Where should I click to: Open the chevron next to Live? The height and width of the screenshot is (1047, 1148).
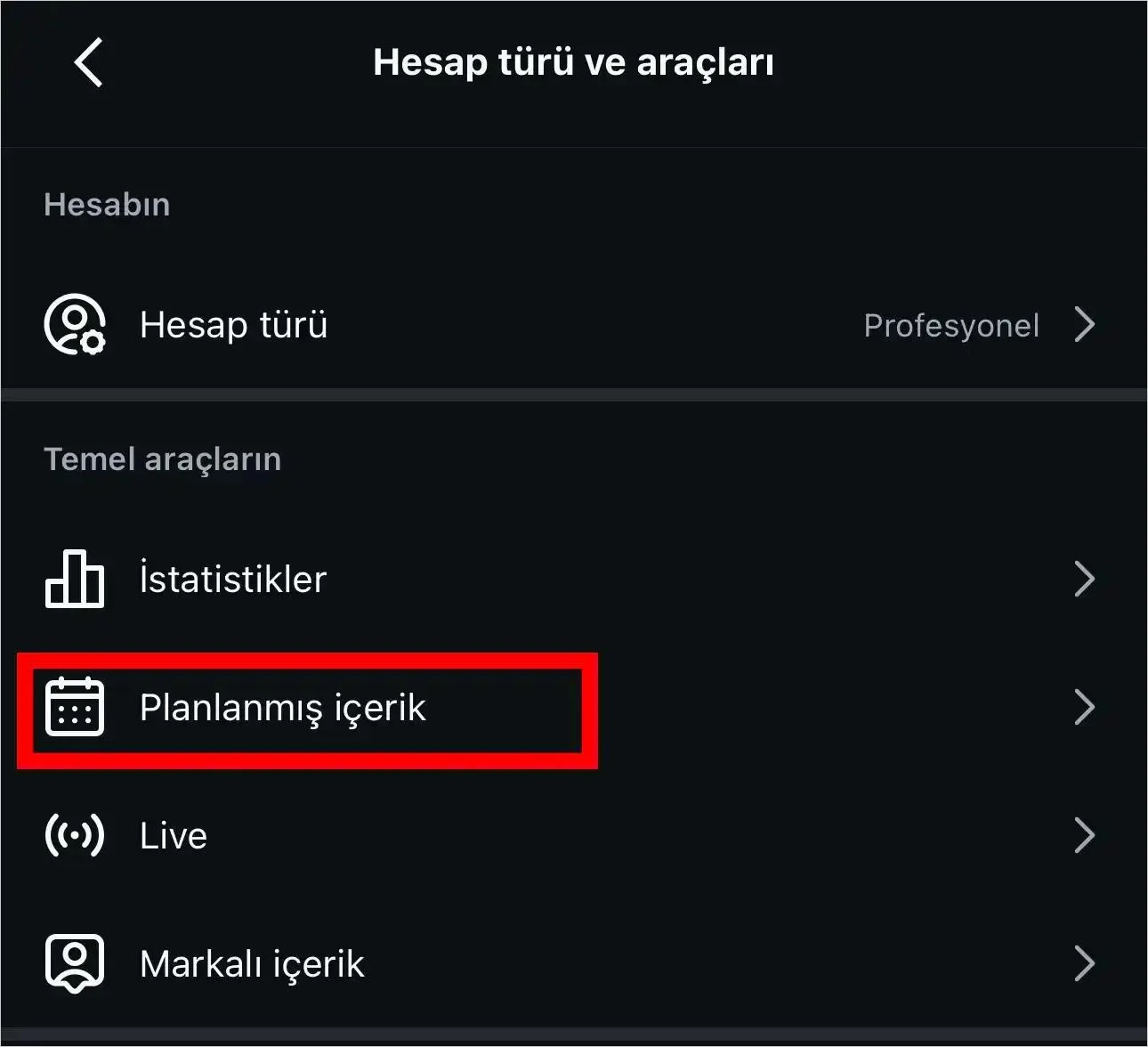(x=1085, y=835)
